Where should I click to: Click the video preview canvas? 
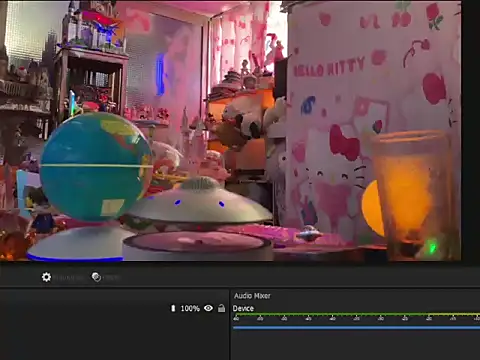pyautogui.click(x=231, y=131)
